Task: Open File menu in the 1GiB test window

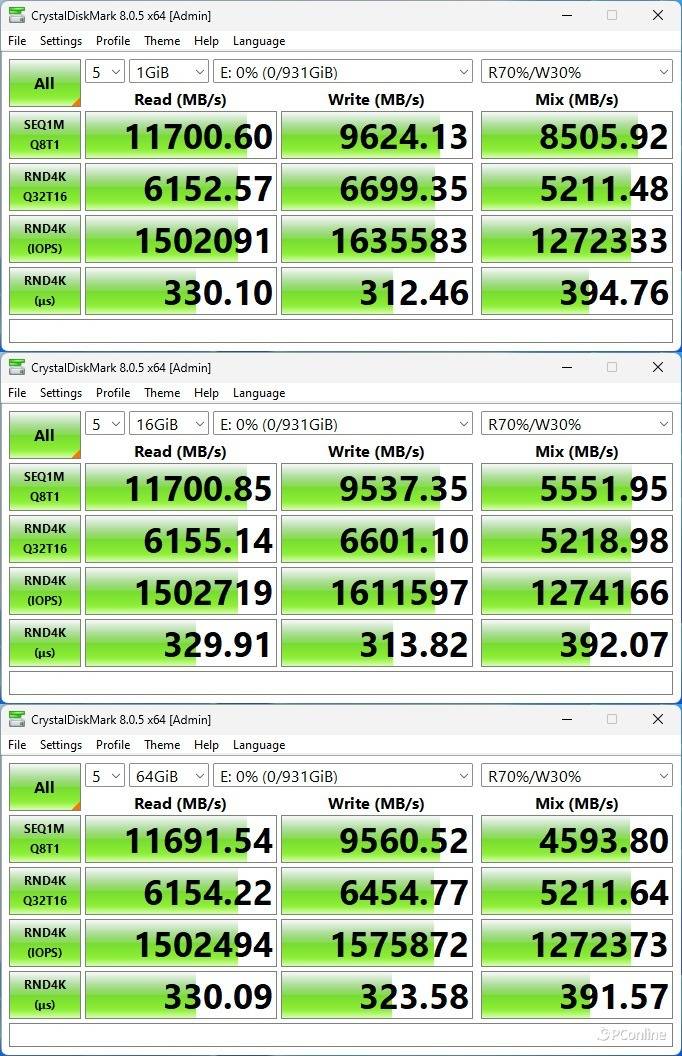Action: pos(17,40)
